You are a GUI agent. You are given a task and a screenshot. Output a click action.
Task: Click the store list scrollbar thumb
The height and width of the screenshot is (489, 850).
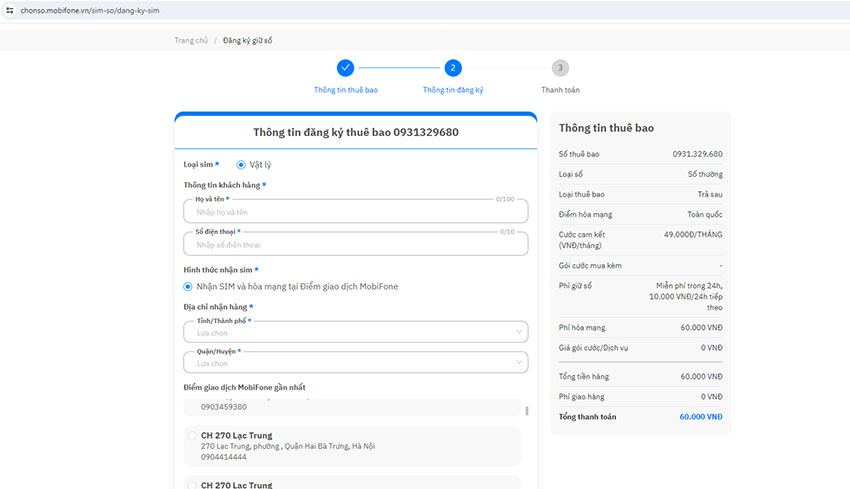527,411
